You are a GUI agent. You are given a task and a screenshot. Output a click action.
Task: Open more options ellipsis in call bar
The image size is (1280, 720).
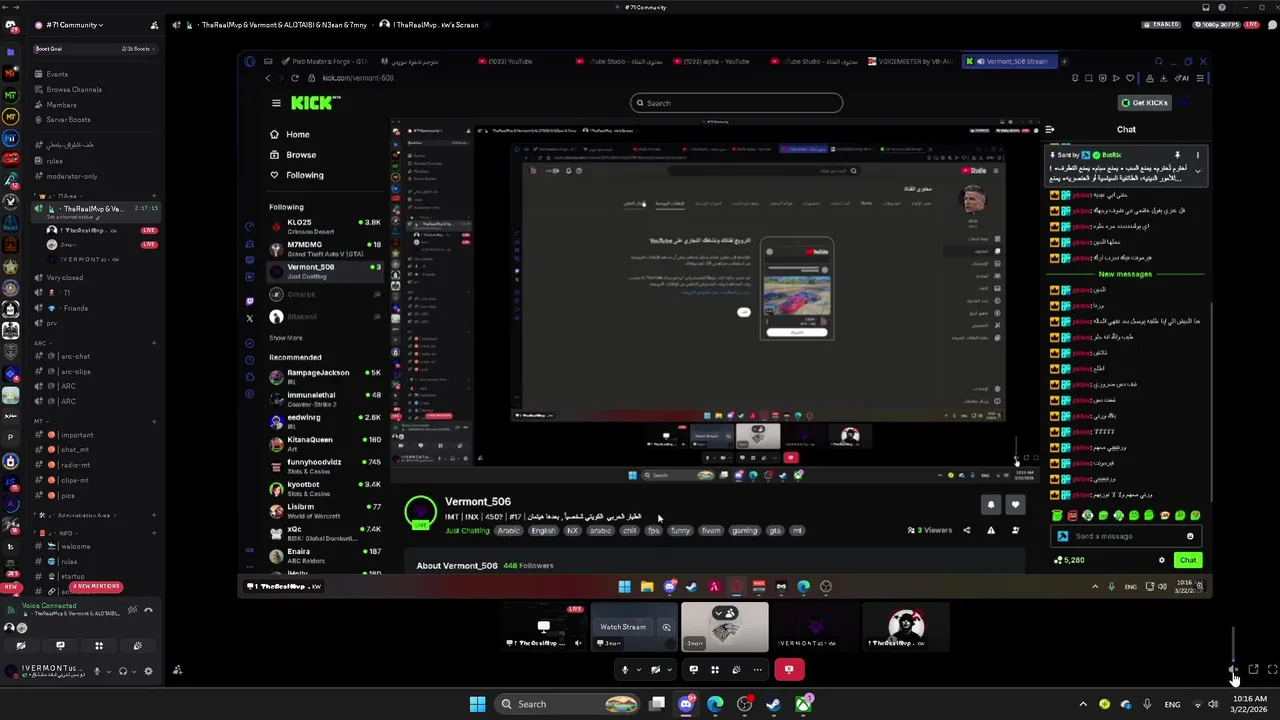(757, 670)
